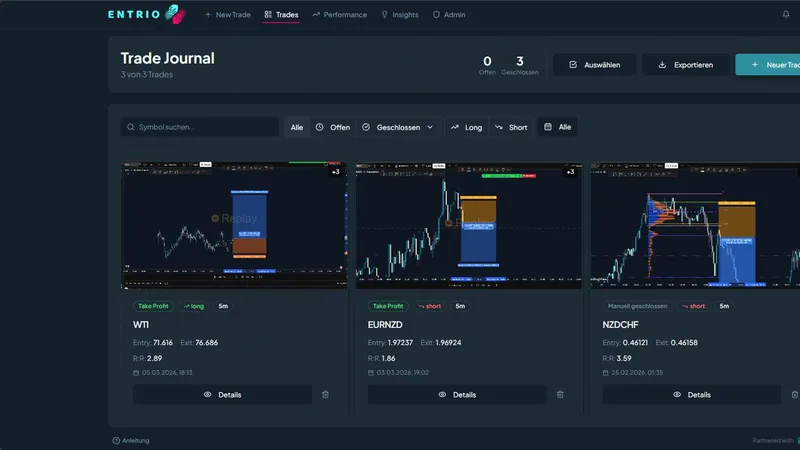This screenshot has width=800, height=450.
Task: Click the short tag on EURNZD
Action: [430, 306]
